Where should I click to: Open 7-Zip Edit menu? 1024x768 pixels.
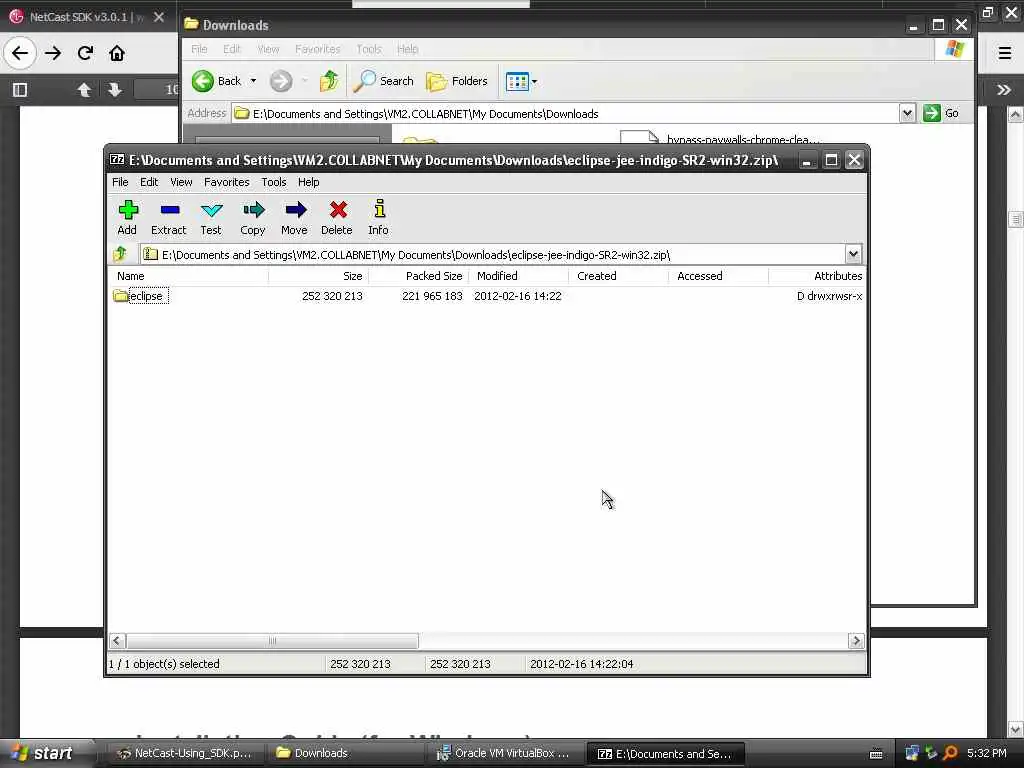click(149, 182)
